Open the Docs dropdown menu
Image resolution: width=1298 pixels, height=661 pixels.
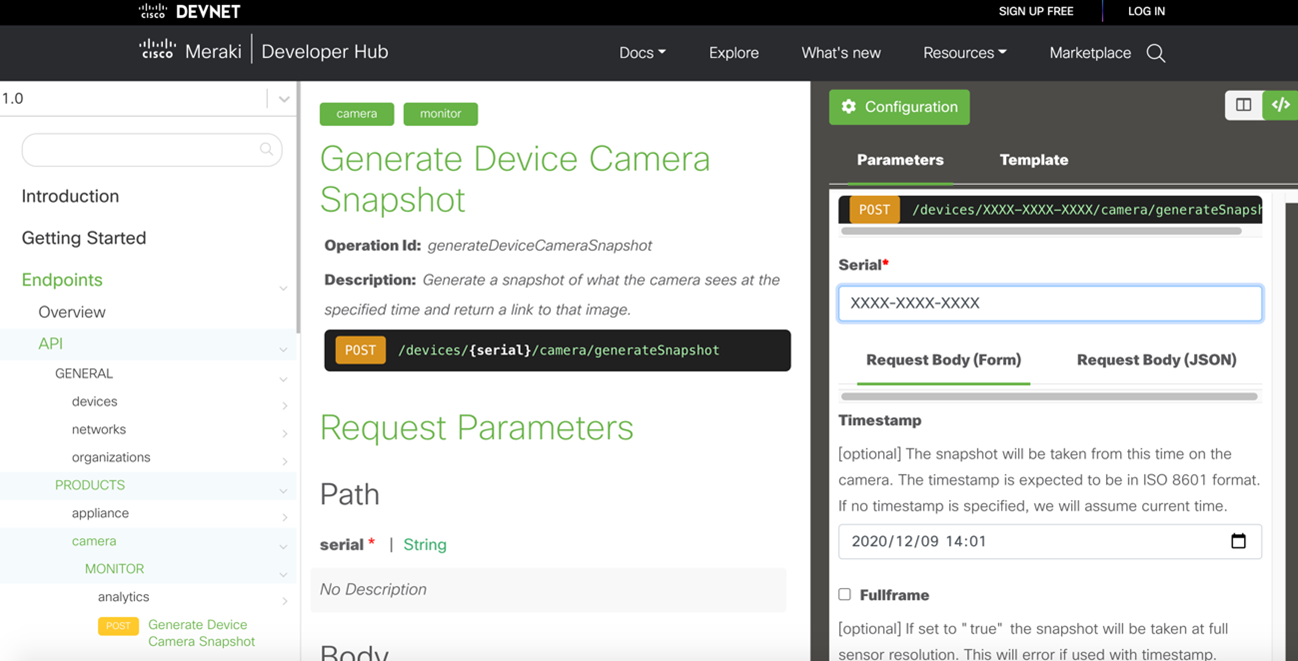click(x=642, y=53)
